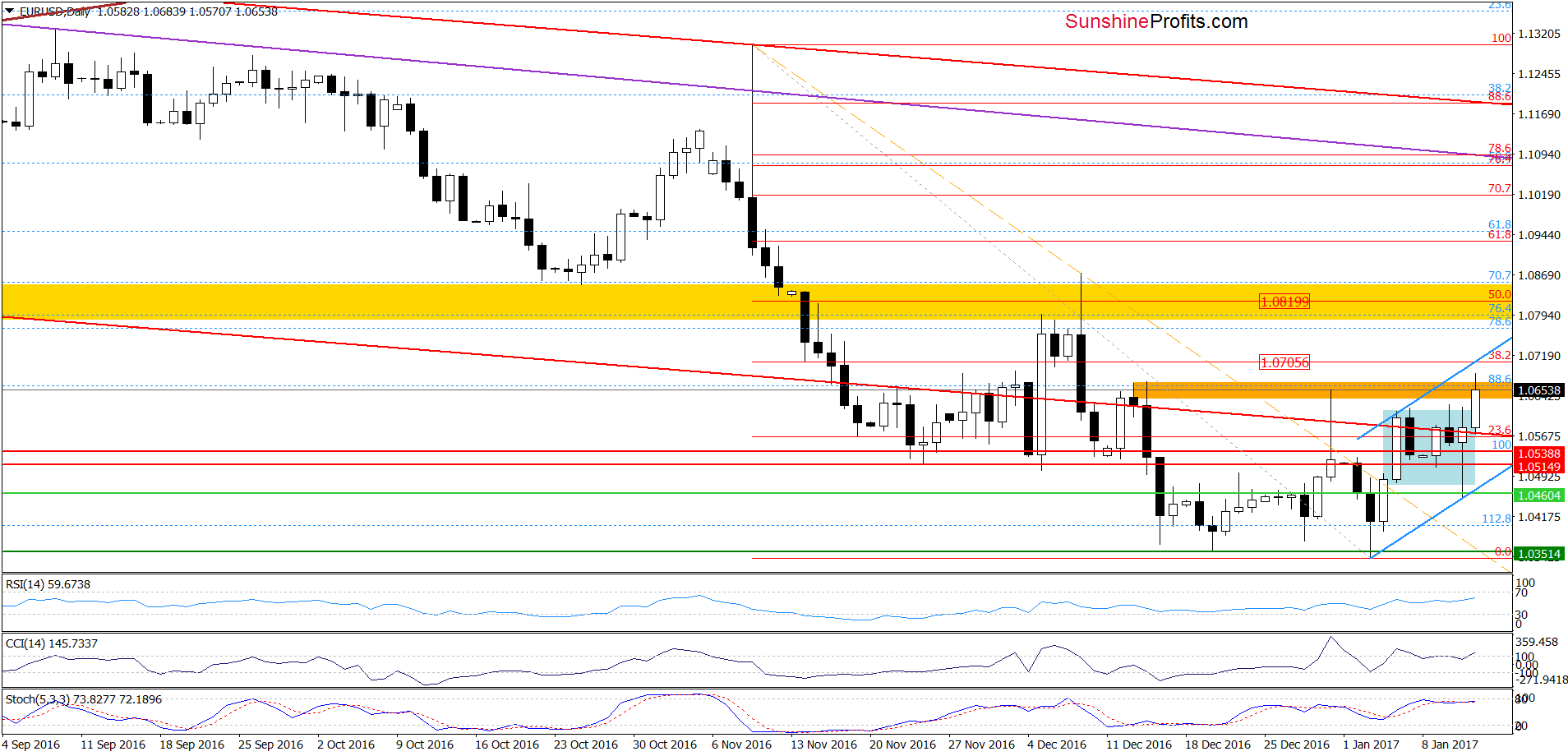Click the 1.12455 price axis value
The image size is (1568, 756).
(x=1539, y=74)
